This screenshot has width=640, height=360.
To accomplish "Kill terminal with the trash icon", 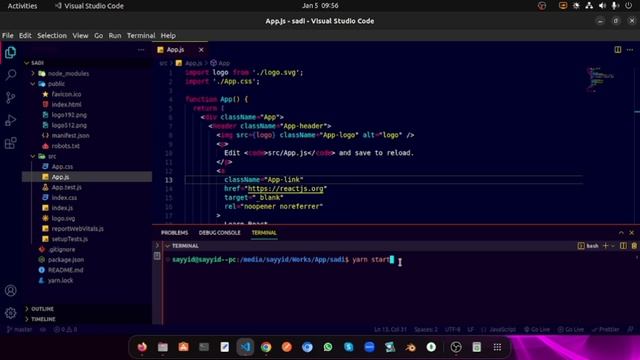I will tap(634, 246).
